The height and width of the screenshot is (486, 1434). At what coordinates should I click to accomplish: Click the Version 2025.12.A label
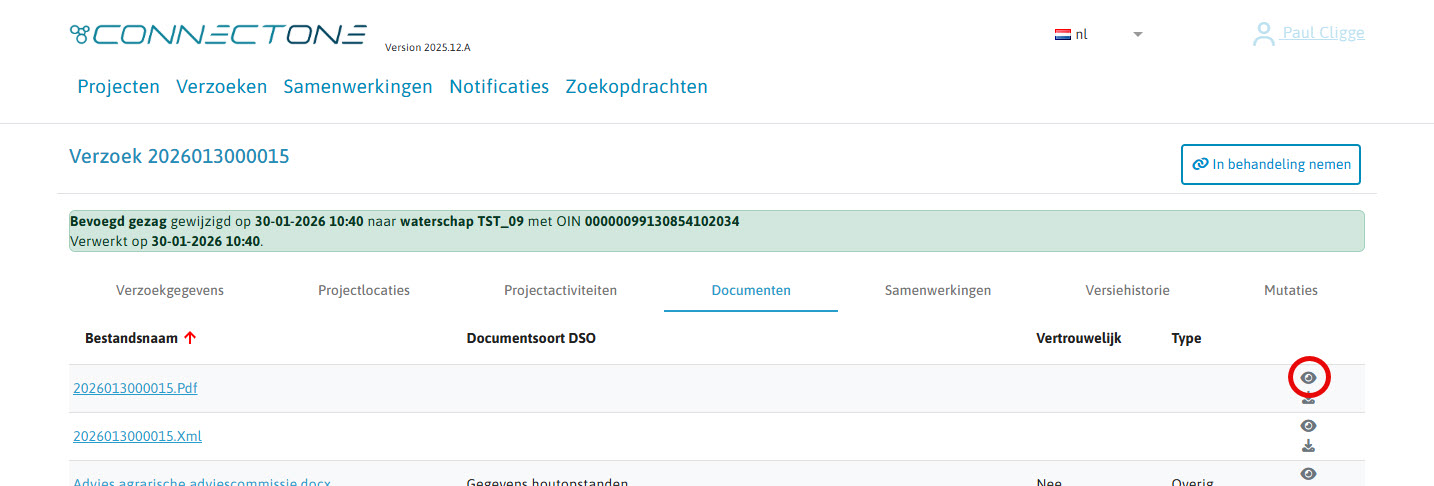coord(427,48)
